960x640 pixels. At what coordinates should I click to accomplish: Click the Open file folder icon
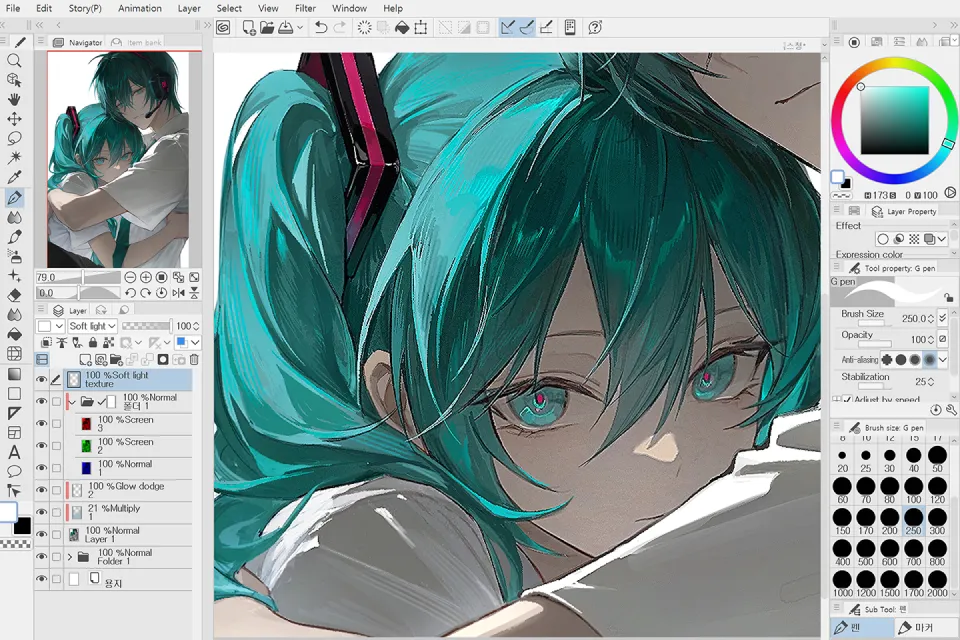click(267, 27)
